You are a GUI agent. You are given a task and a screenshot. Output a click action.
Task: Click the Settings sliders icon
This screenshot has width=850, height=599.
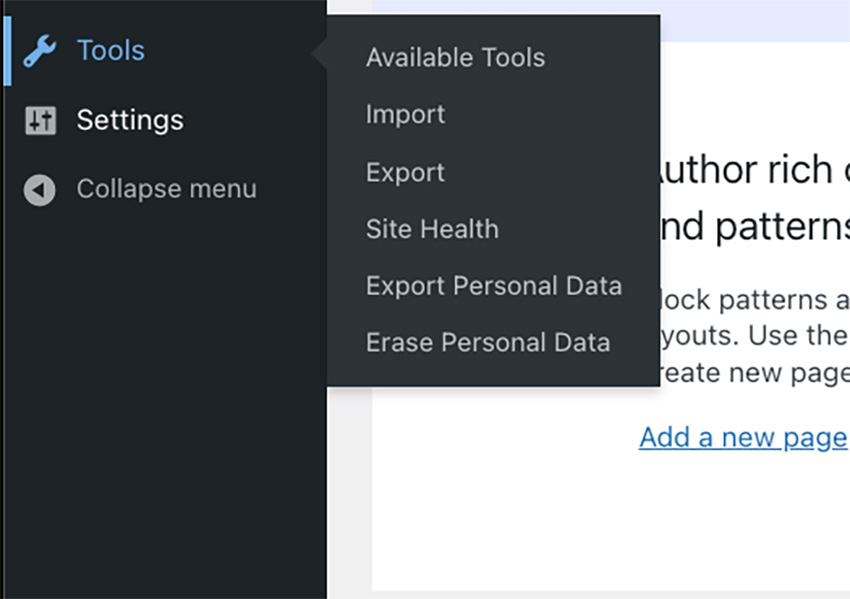coord(40,120)
